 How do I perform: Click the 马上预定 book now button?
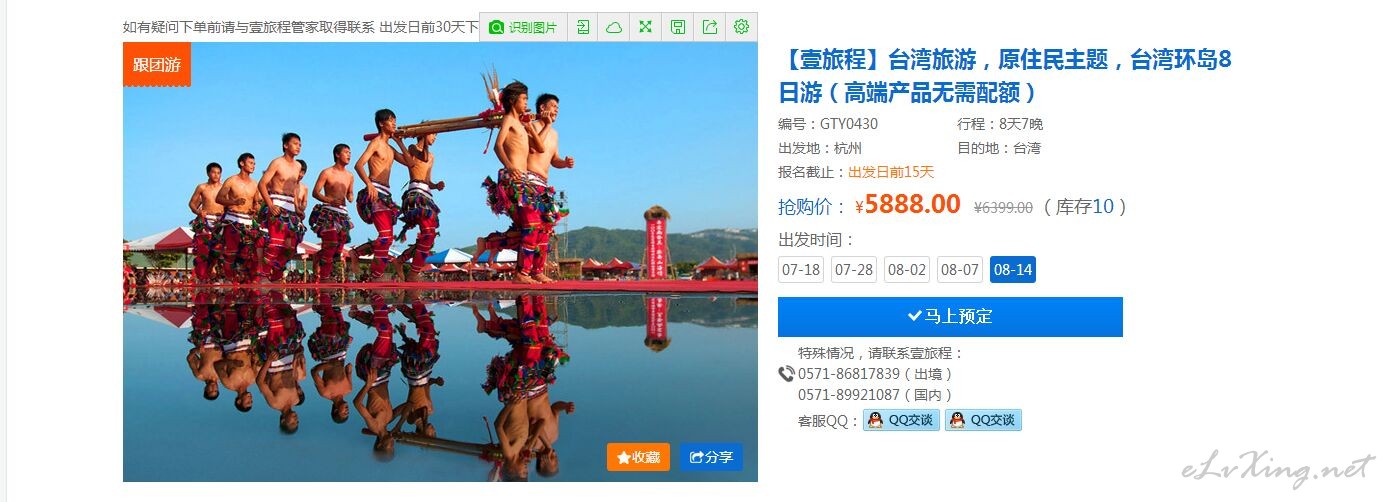950,317
